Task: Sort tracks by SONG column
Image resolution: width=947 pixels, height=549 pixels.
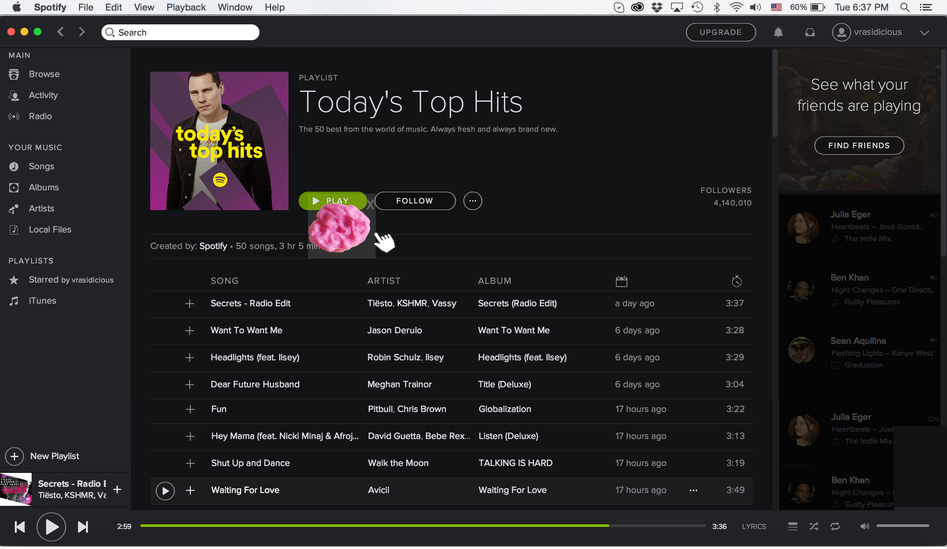Action: 225,281
